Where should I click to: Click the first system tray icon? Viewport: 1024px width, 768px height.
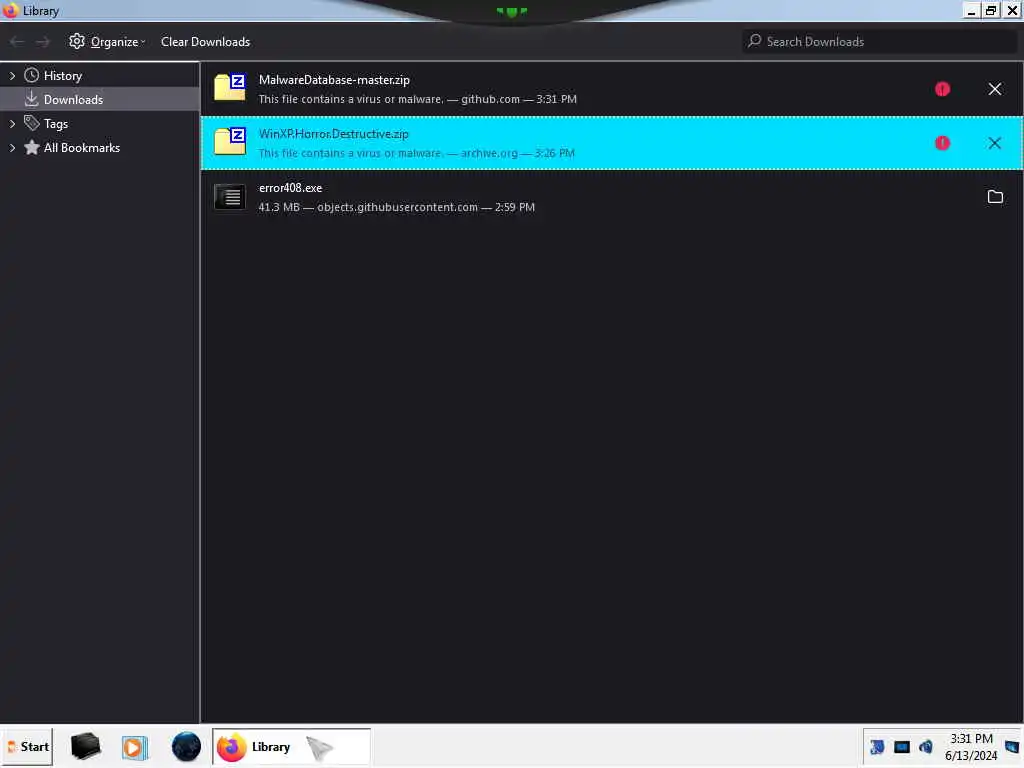click(x=877, y=746)
